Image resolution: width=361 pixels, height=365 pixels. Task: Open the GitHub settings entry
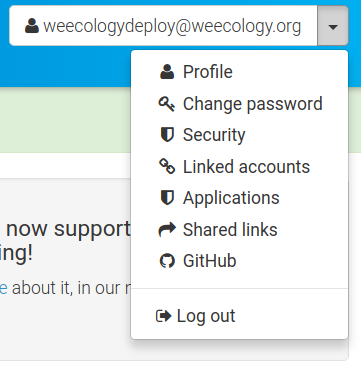tap(240, 261)
